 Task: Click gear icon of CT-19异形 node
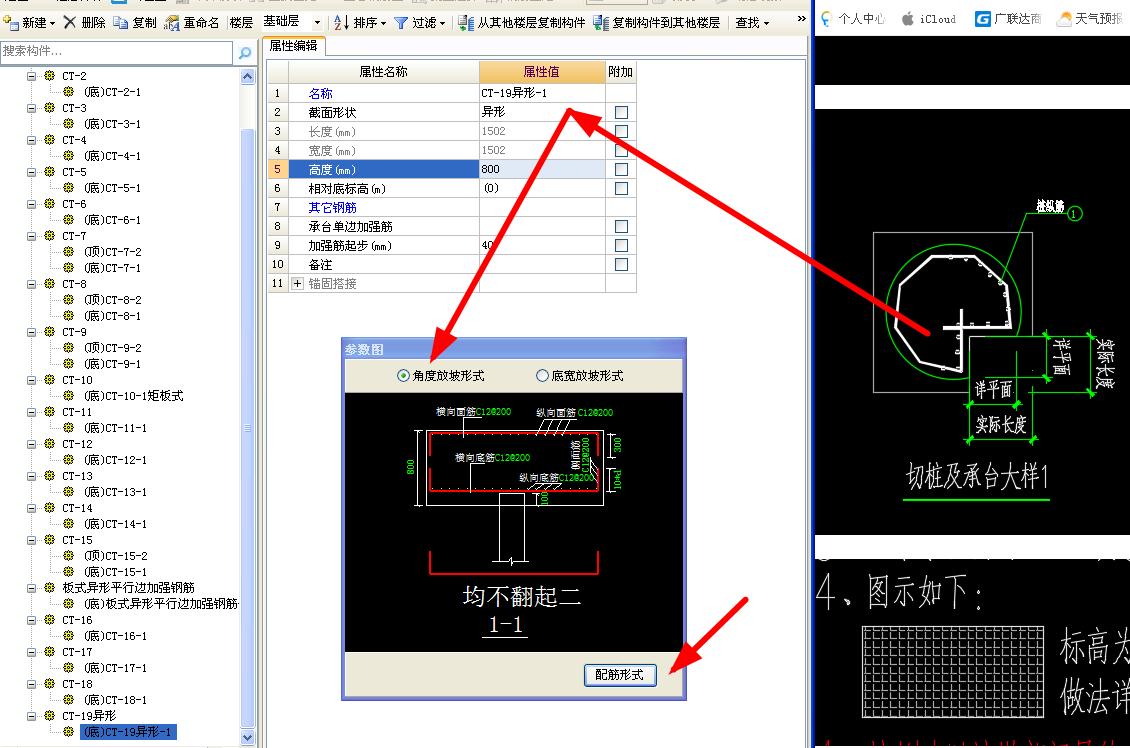tap(49, 716)
